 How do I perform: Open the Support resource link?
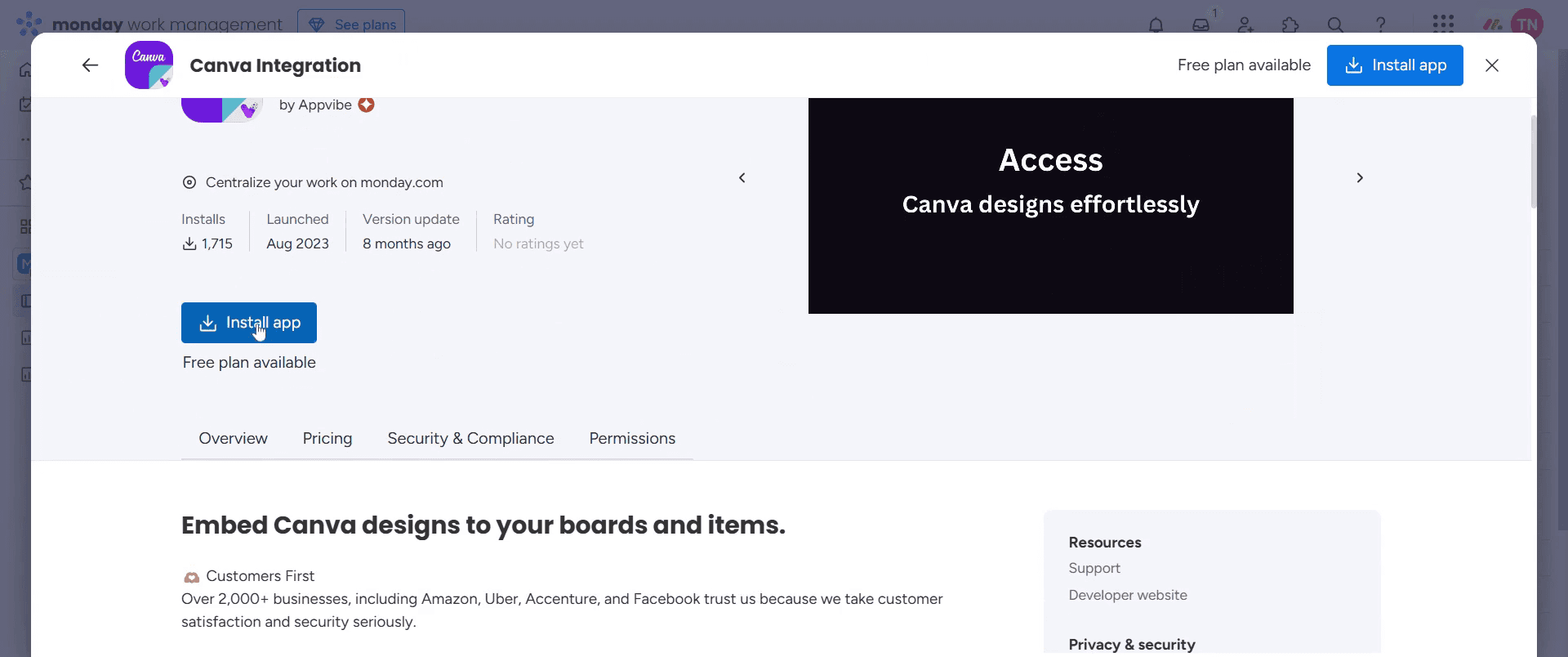[1094, 568]
